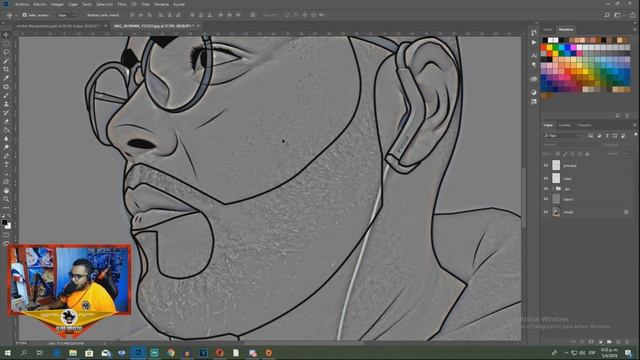Toggle visibility of the layer group
The height and width of the screenshot is (360, 640).
click(x=546, y=189)
